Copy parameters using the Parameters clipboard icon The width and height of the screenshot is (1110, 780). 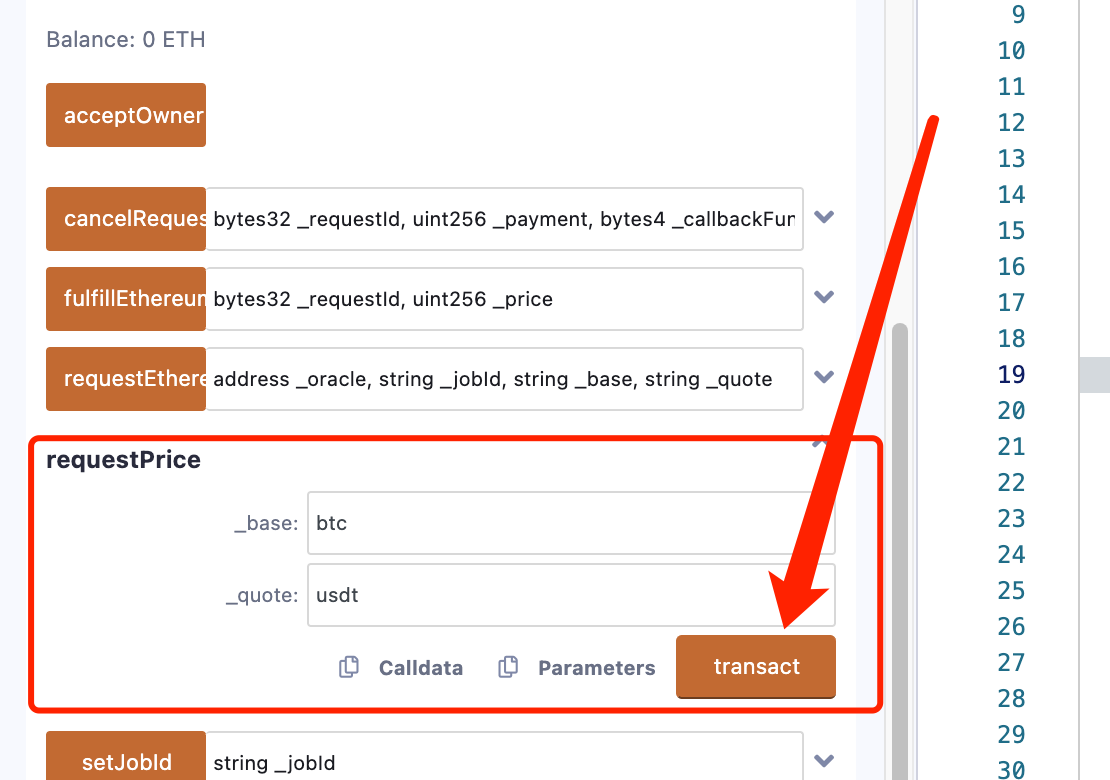(x=508, y=668)
